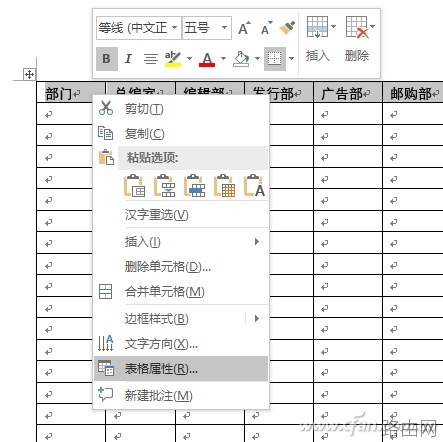Open the font name combo box
The height and width of the screenshot is (442, 443).
pyautogui.click(x=139, y=28)
